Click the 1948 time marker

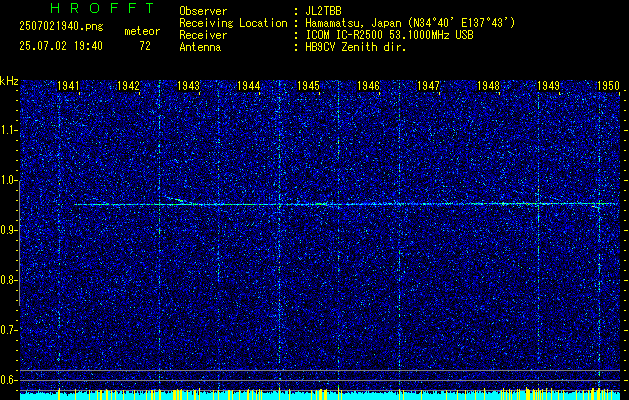point(488,85)
